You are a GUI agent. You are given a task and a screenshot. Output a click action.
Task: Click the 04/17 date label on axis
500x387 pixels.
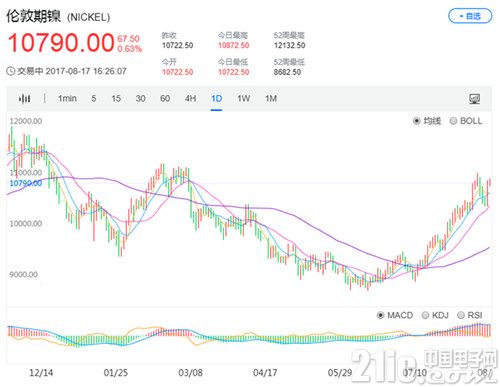[265, 373]
